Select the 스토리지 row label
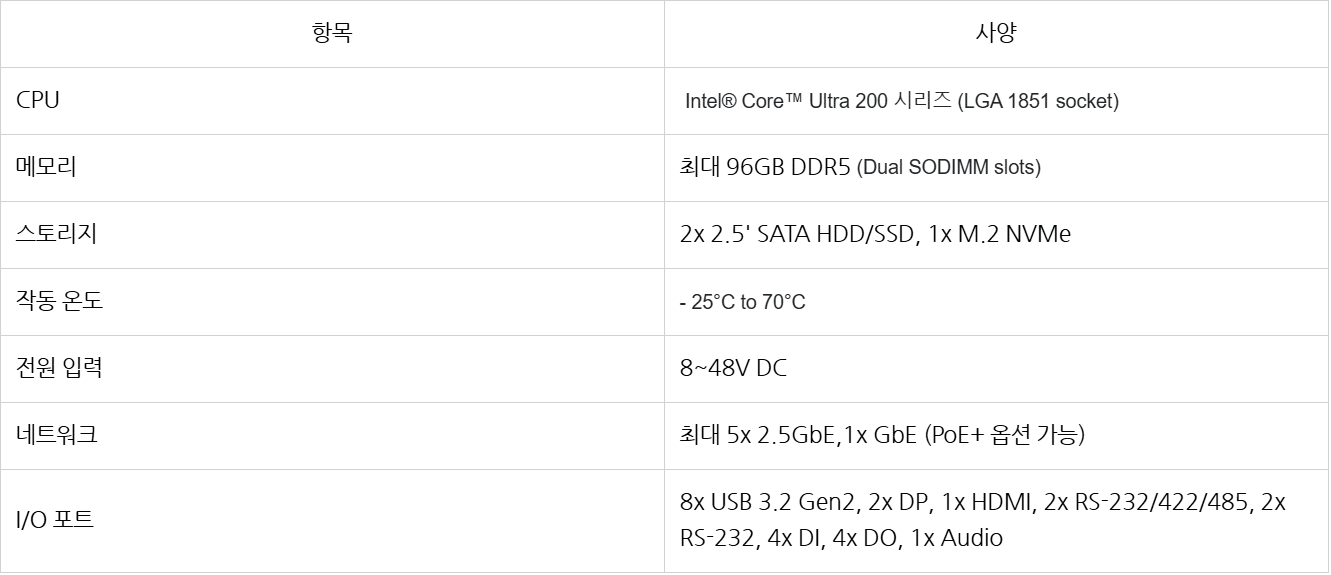 click(56, 234)
